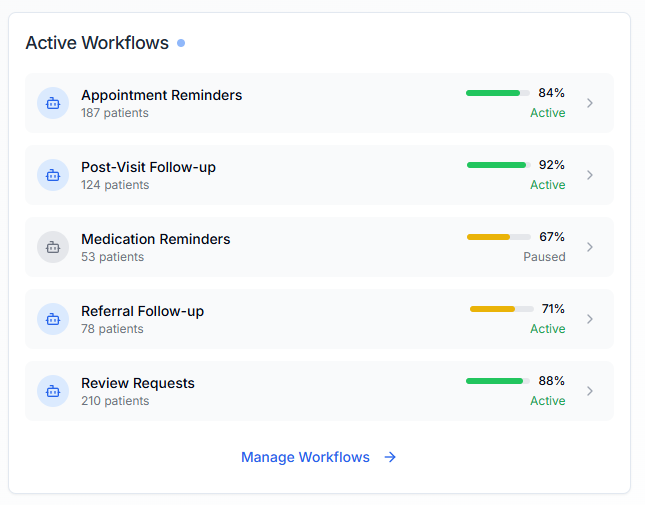Click the Review Requests robot icon

[53, 391]
